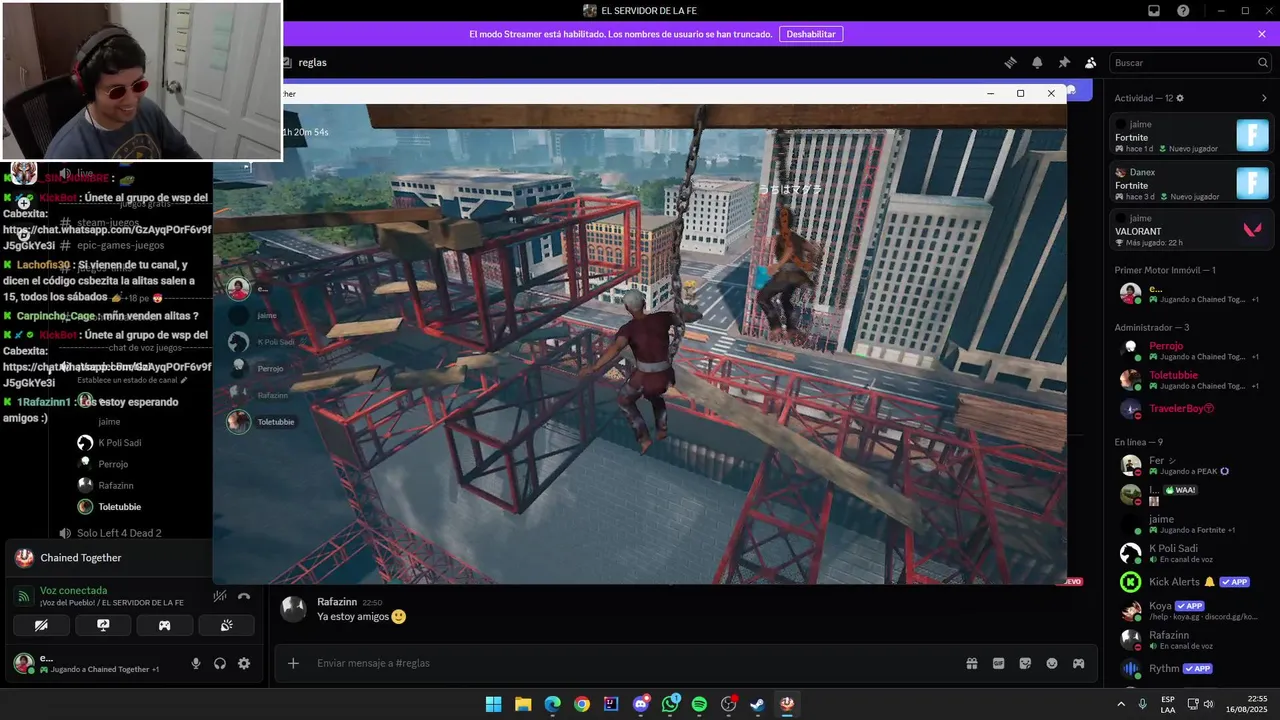
Task: Open the sticker picker
Action: 1025,663
